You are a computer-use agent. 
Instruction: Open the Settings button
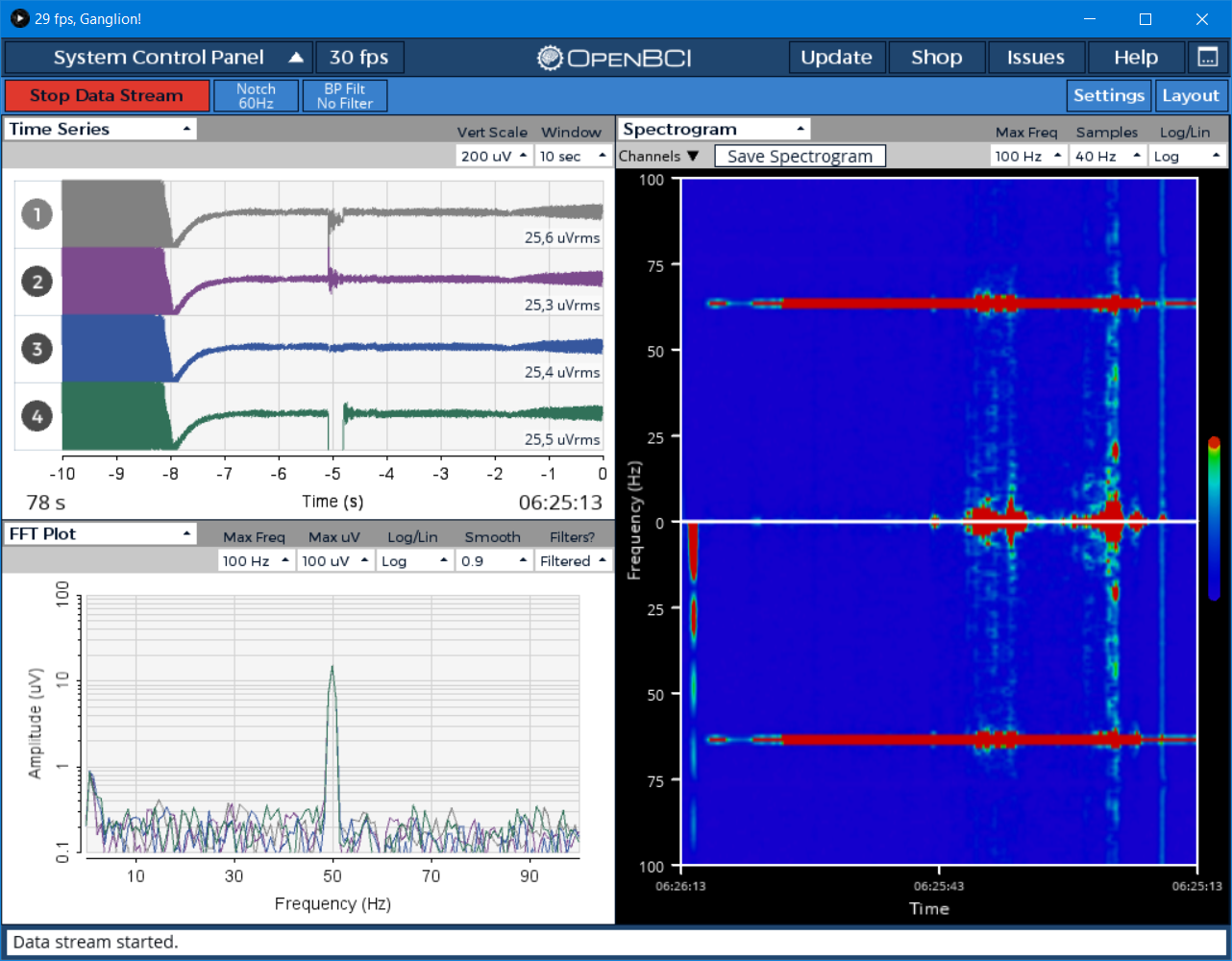(1108, 95)
